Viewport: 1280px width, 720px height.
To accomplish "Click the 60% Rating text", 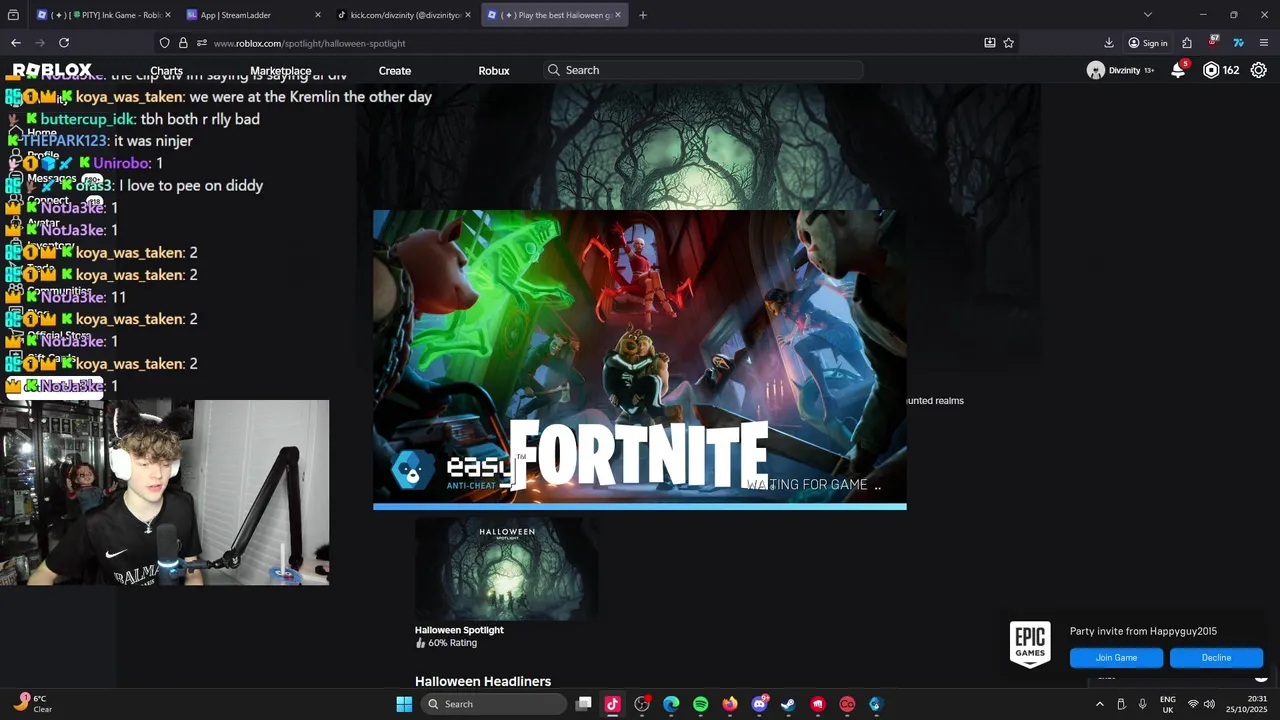I will pos(452,643).
